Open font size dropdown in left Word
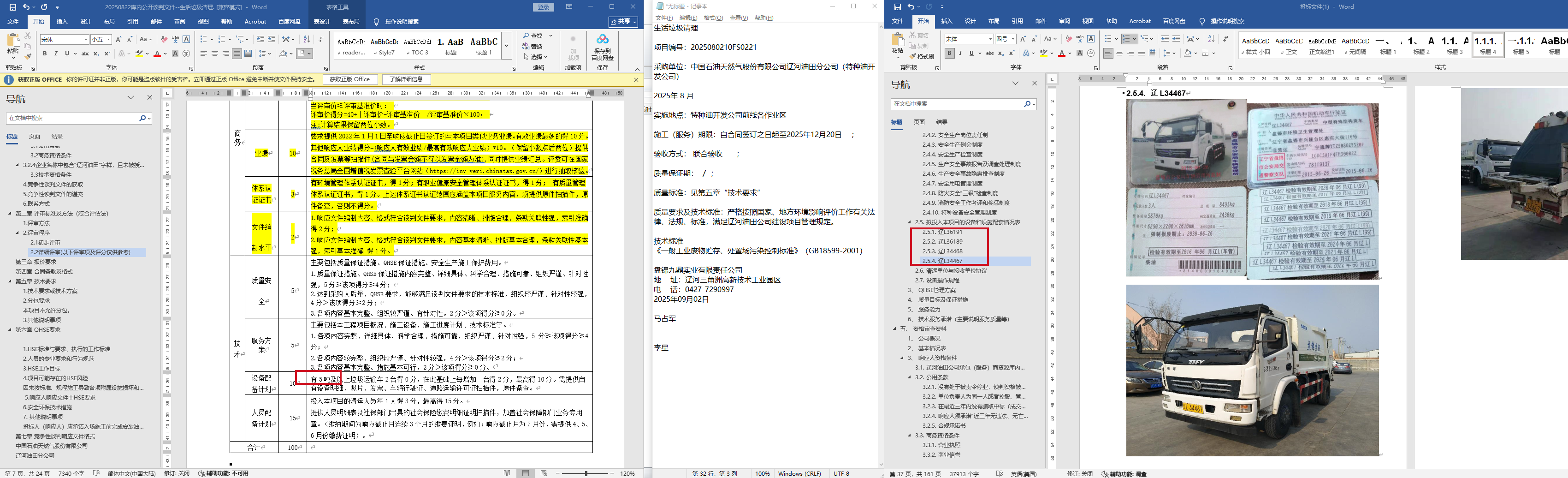 pyautogui.click(x=108, y=40)
